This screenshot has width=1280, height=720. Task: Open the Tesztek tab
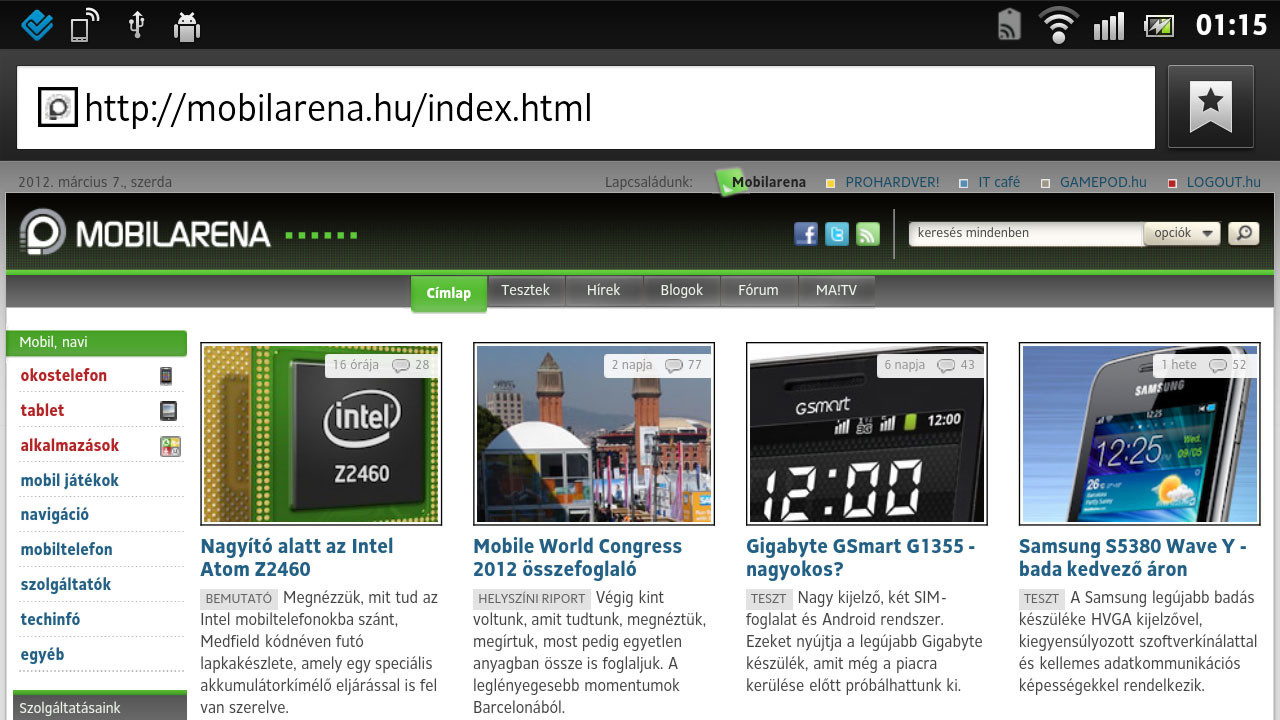tap(525, 290)
